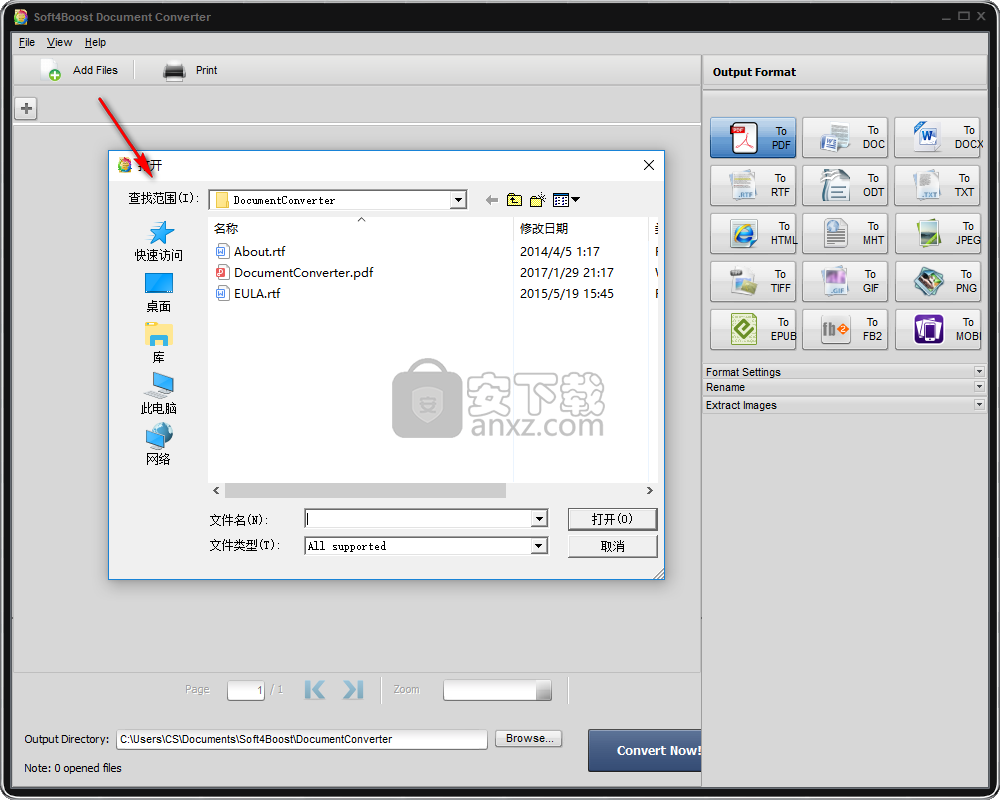1000x800 pixels.
Task: Click the Page number field
Action: click(x=246, y=690)
